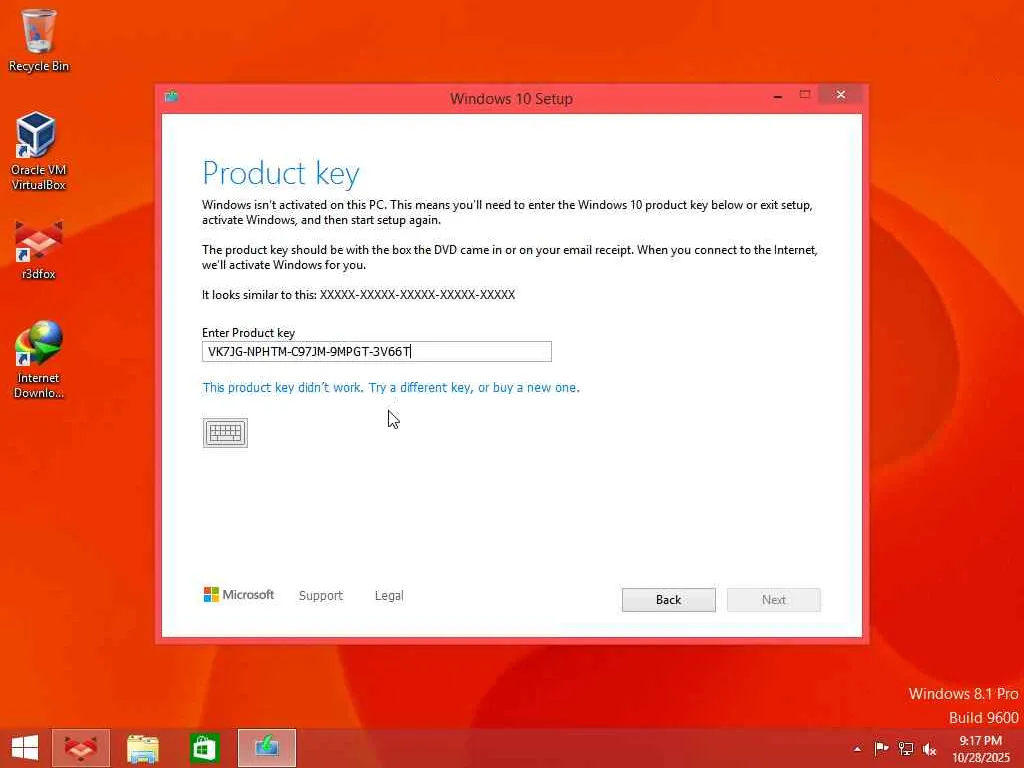Go Back to the previous setup step
The image size is (1024, 768).
point(669,600)
